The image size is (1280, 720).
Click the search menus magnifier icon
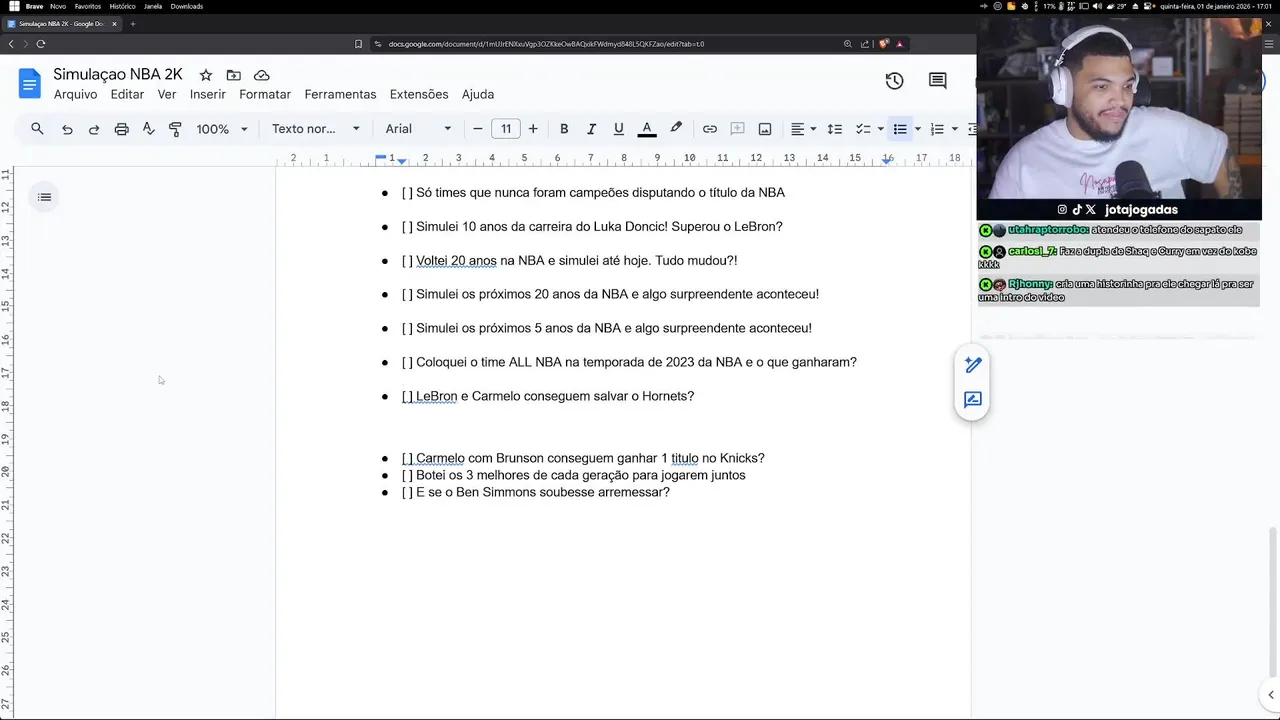pyautogui.click(x=37, y=129)
